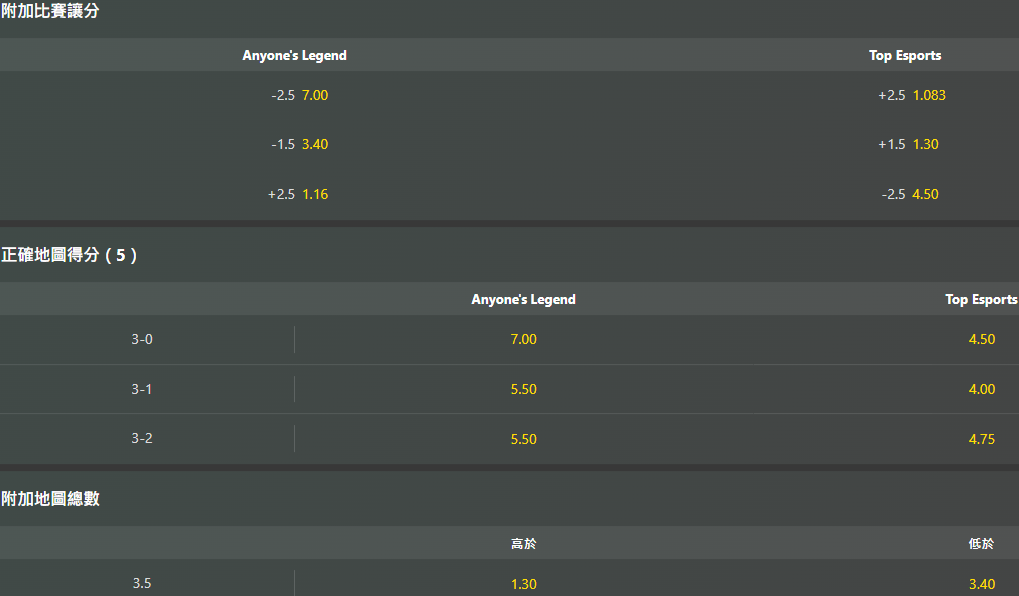The height and width of the screenshot is (596, 1019).
Task: Choose Top Esports +1.5 at 1.30
Action: pyautogui.click(x=908, y=144)
